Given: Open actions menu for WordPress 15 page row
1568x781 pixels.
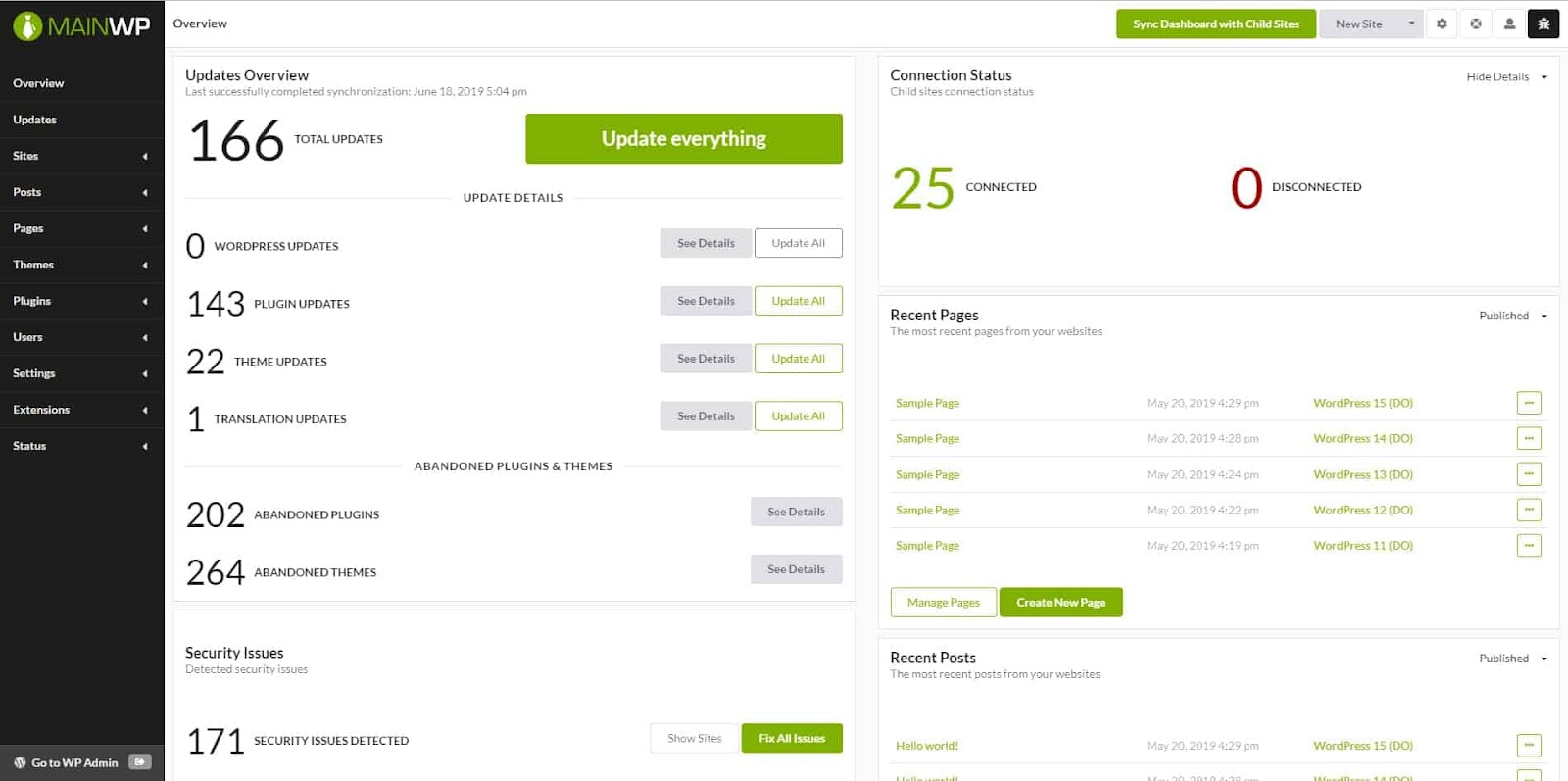Looking at the screenshot, I should [1529, 403].
